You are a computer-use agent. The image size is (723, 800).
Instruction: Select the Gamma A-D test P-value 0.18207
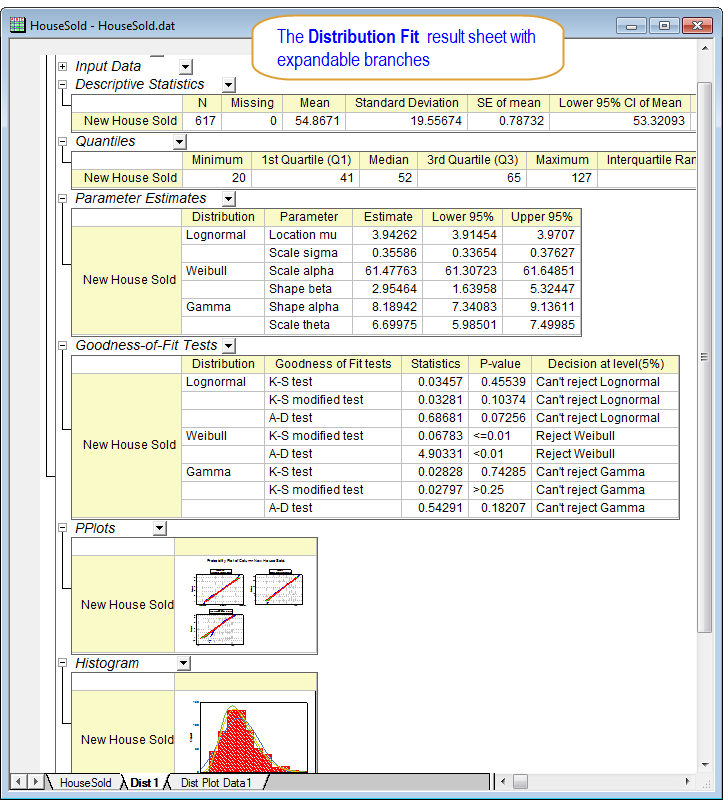pyautogui.click(x=500, y=508)
